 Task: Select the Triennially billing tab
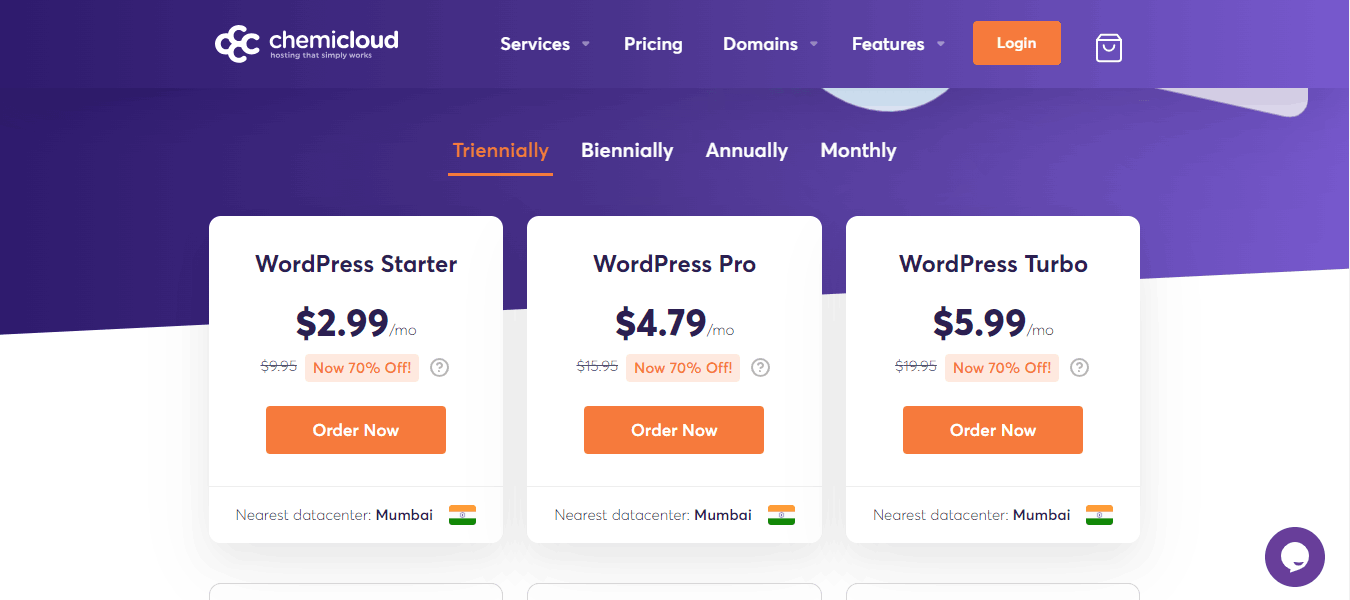[x=500, y=151]
